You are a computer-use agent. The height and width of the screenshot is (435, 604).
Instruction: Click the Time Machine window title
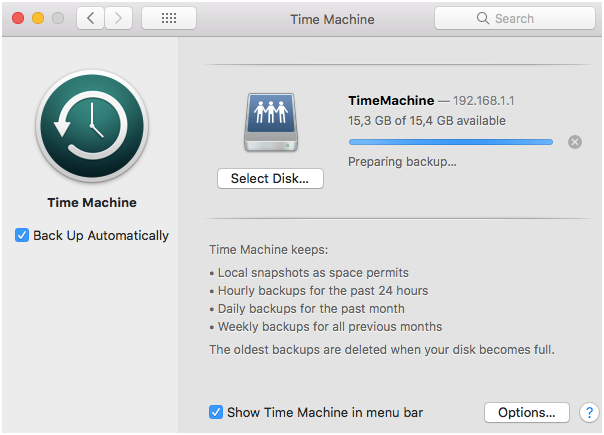pos(330,19)
